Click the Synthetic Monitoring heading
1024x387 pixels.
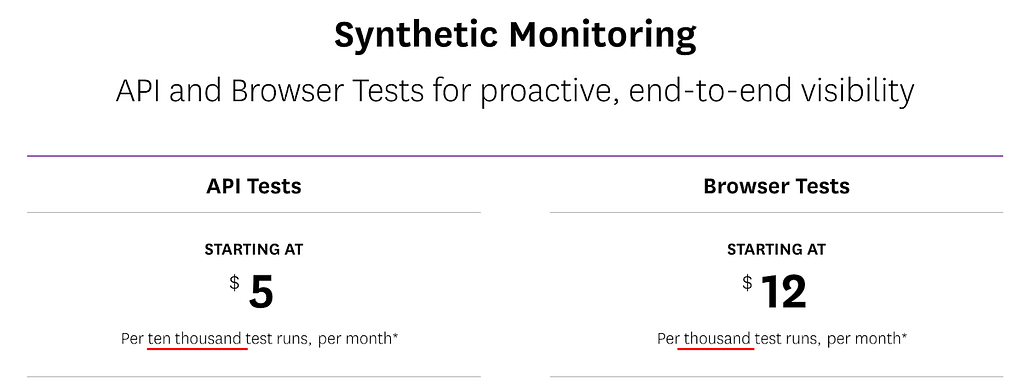[x=515, y=38]
